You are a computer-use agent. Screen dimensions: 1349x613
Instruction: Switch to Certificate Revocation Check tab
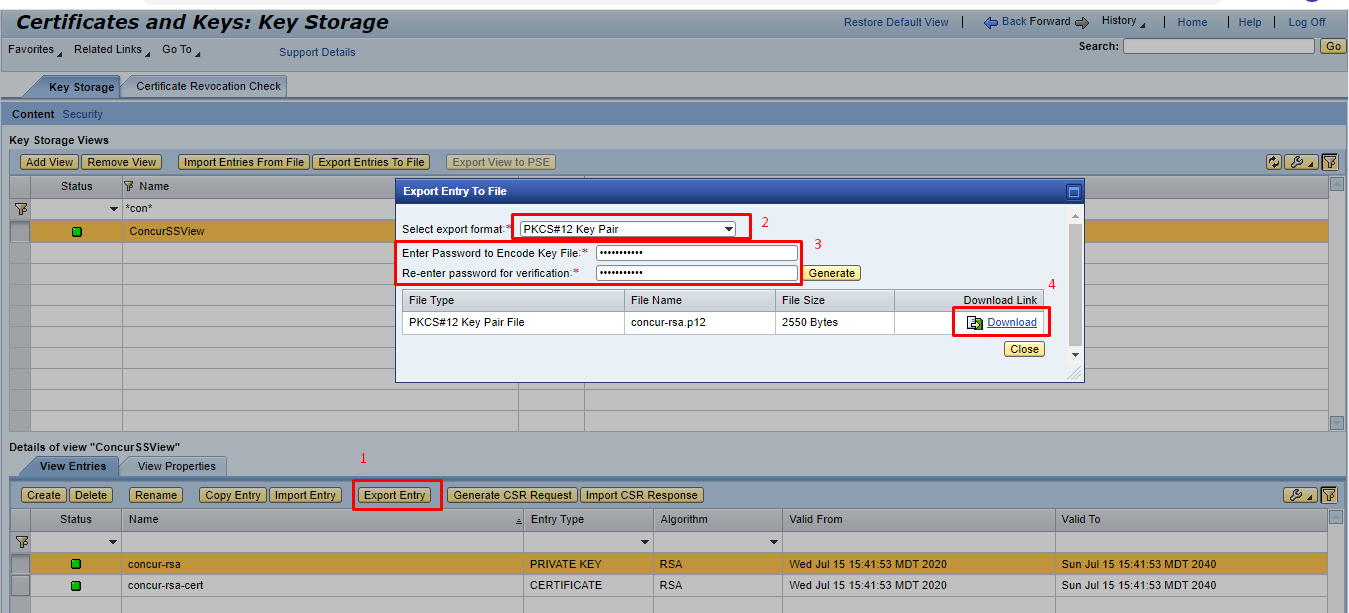click(208, 86)
